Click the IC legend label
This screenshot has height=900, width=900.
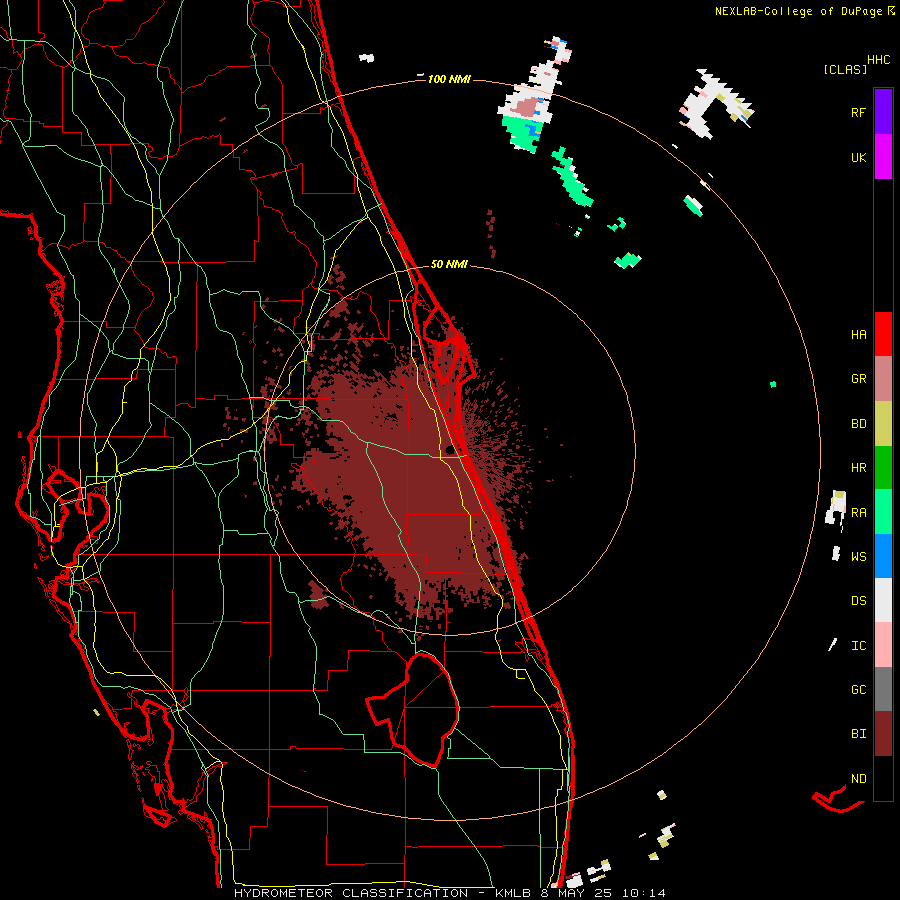click(858, 646)
